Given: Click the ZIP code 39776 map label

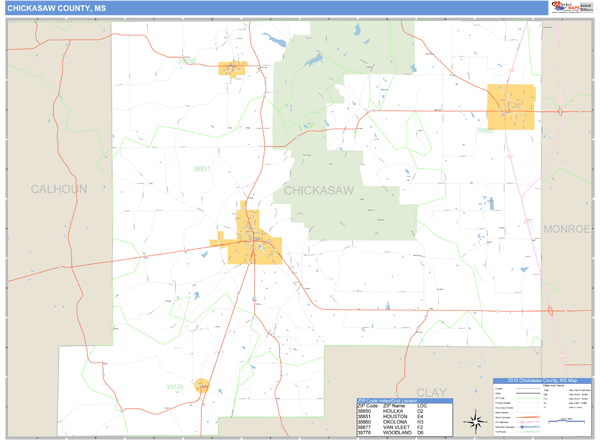Looking at the screenshot, I should 175,386.
